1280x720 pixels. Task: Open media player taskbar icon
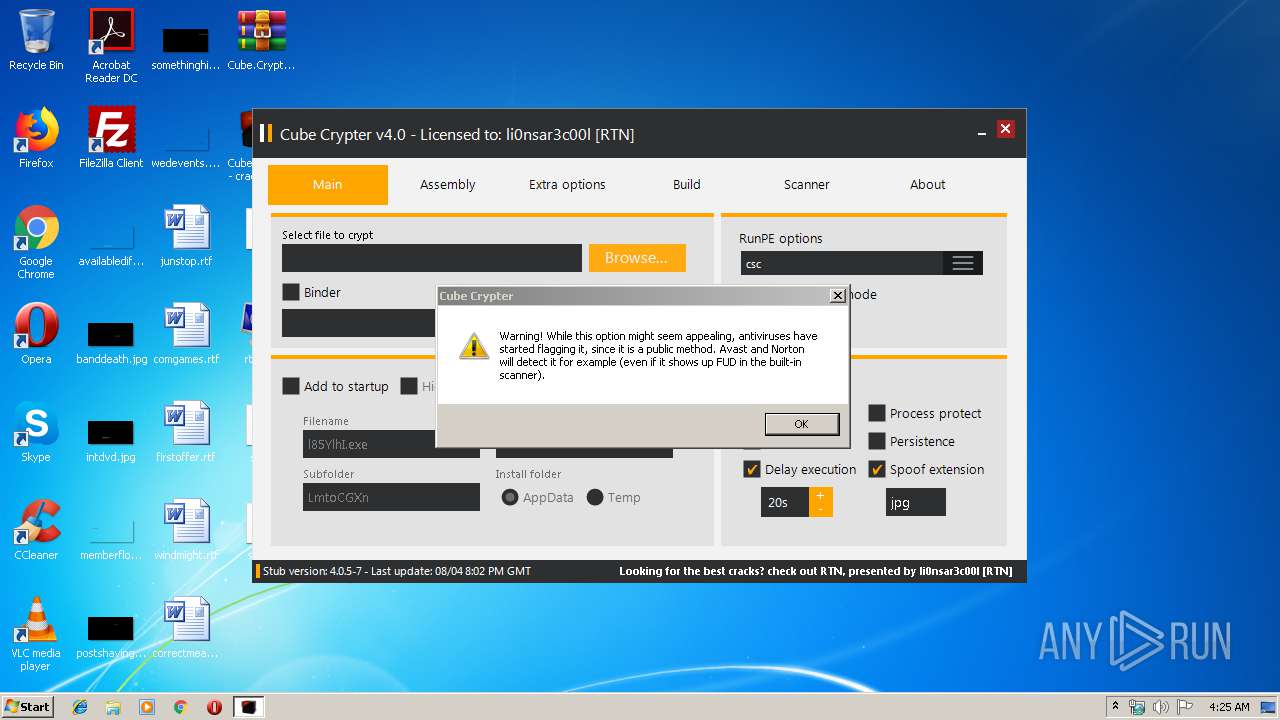147,707
